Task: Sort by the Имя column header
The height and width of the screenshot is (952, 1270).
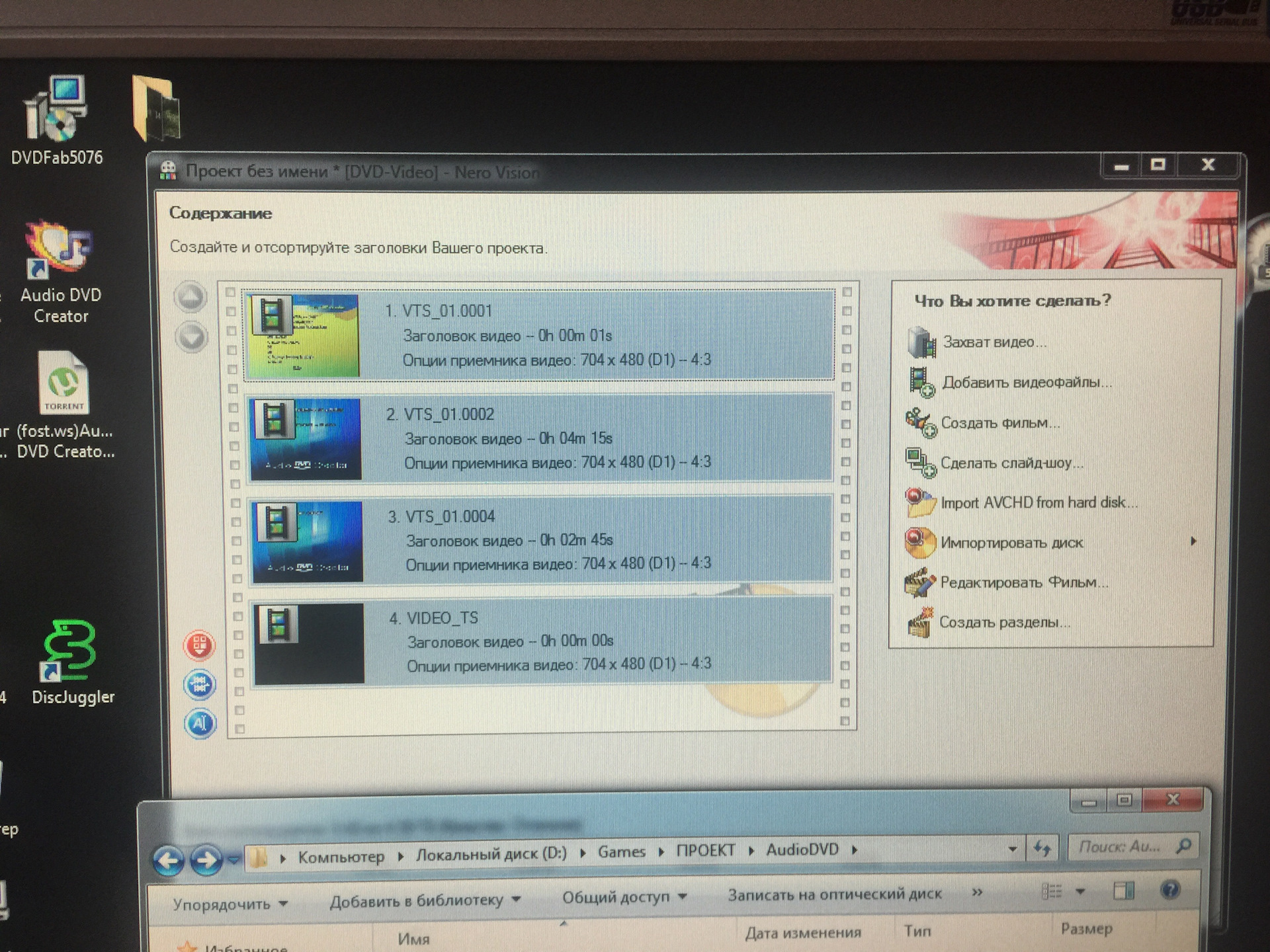Action: point(414,939)
